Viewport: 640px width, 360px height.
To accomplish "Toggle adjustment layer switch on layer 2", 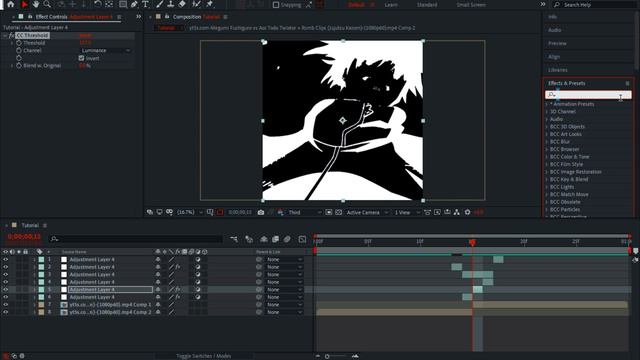I will 198,267.
